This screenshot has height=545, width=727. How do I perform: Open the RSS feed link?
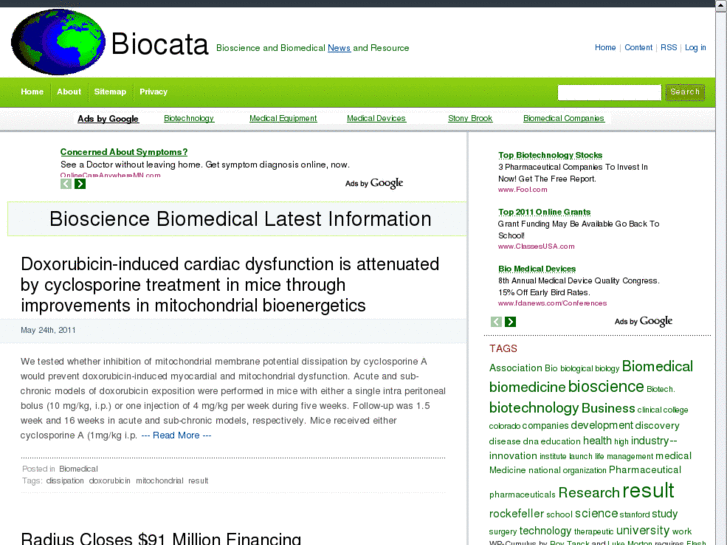click(669, 47)
